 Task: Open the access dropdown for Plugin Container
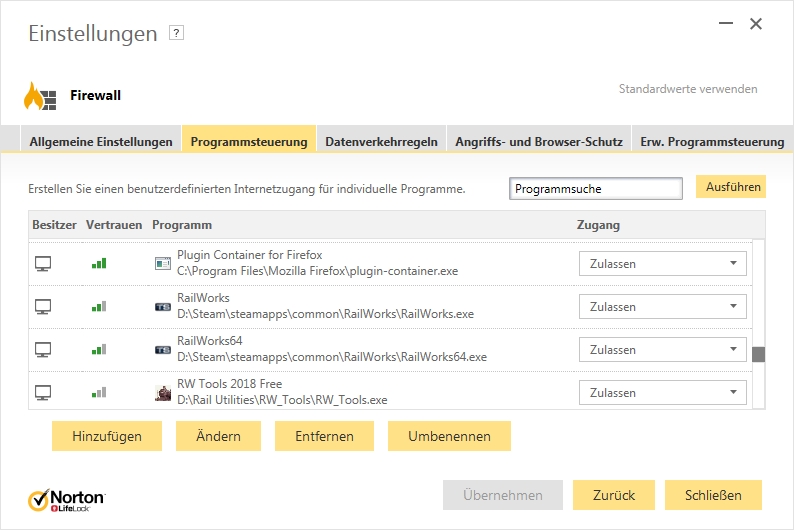pyautogui.click(x=663, y=264)
